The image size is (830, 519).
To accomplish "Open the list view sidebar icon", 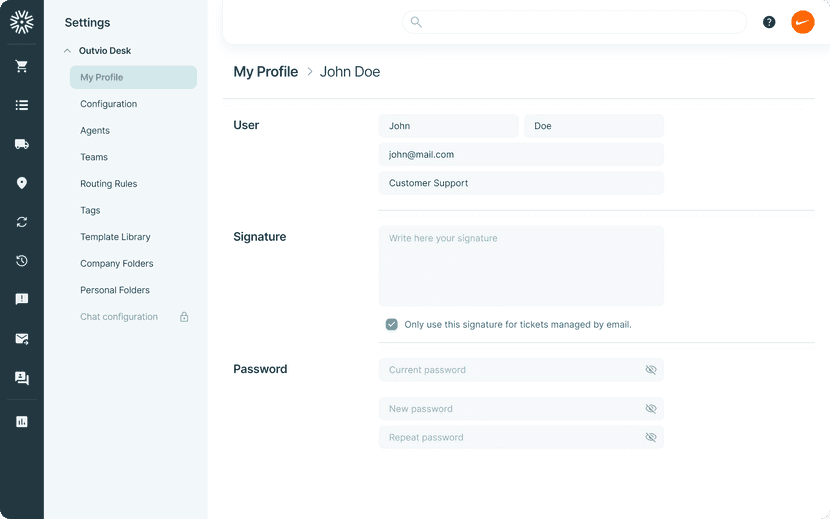I will point(21,105).
